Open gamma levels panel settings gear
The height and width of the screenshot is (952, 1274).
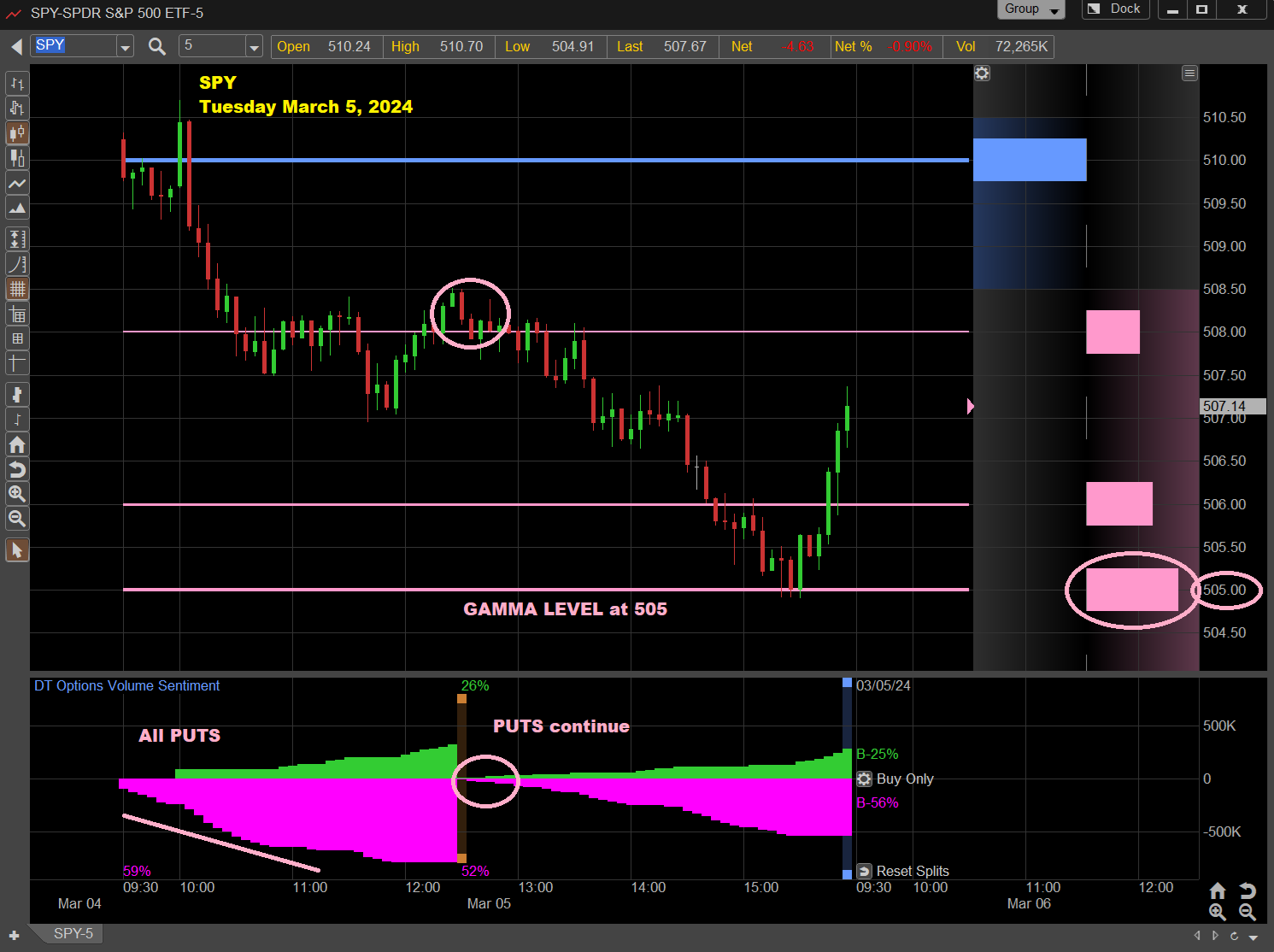coord(983,73)
